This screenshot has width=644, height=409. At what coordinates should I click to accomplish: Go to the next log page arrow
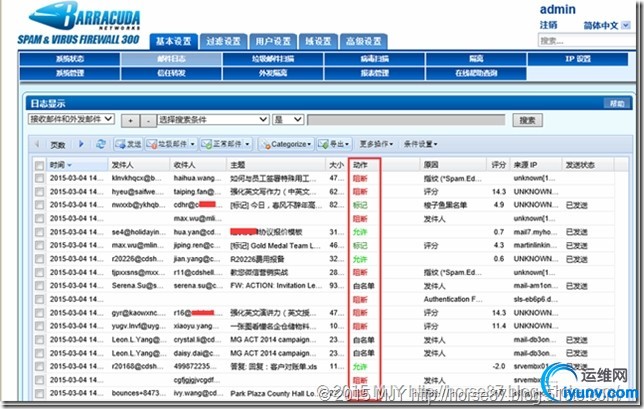pos(81,144)
